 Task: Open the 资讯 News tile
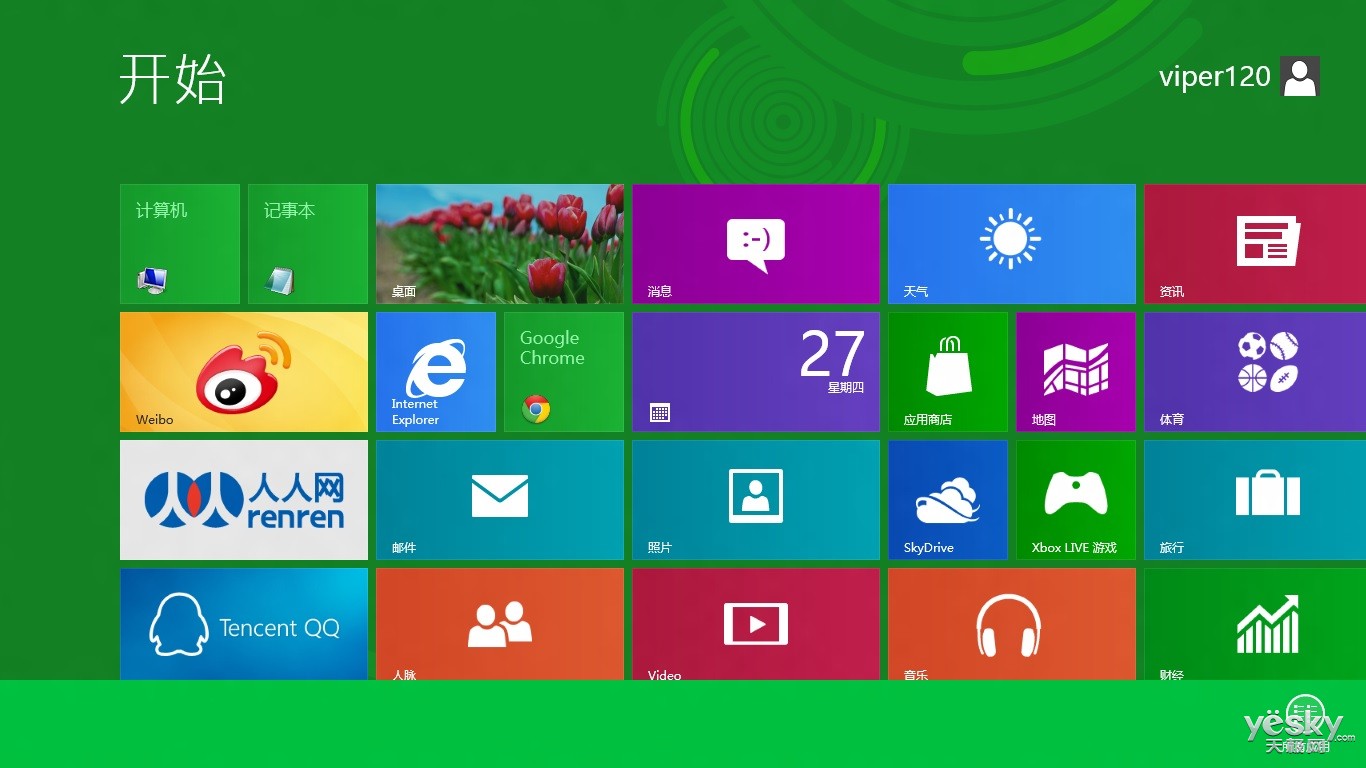1255,244
